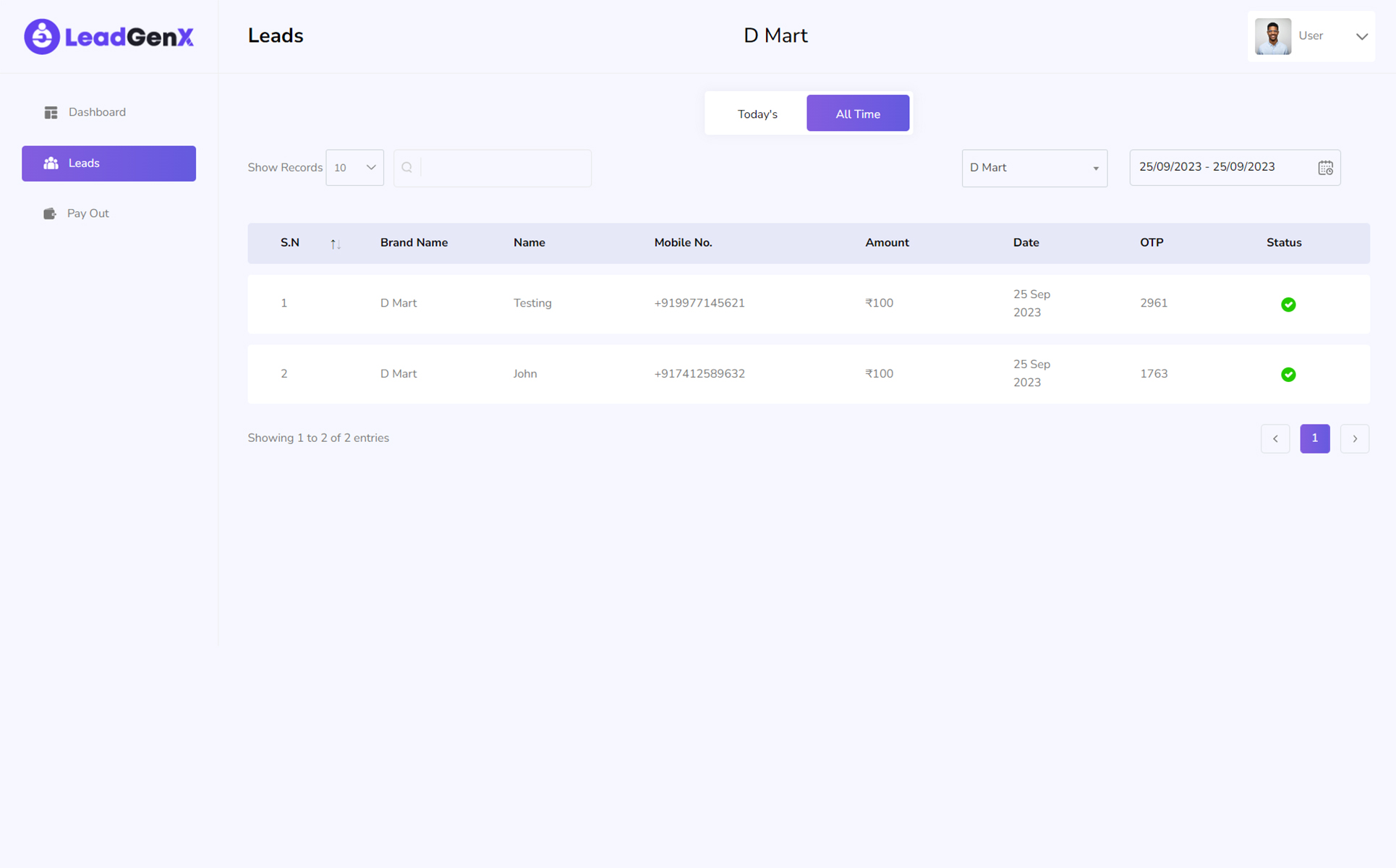Go to the next page arrow
This screenshot has width=1396, height=868.
pyautogui.click(x=1355, y=438)
